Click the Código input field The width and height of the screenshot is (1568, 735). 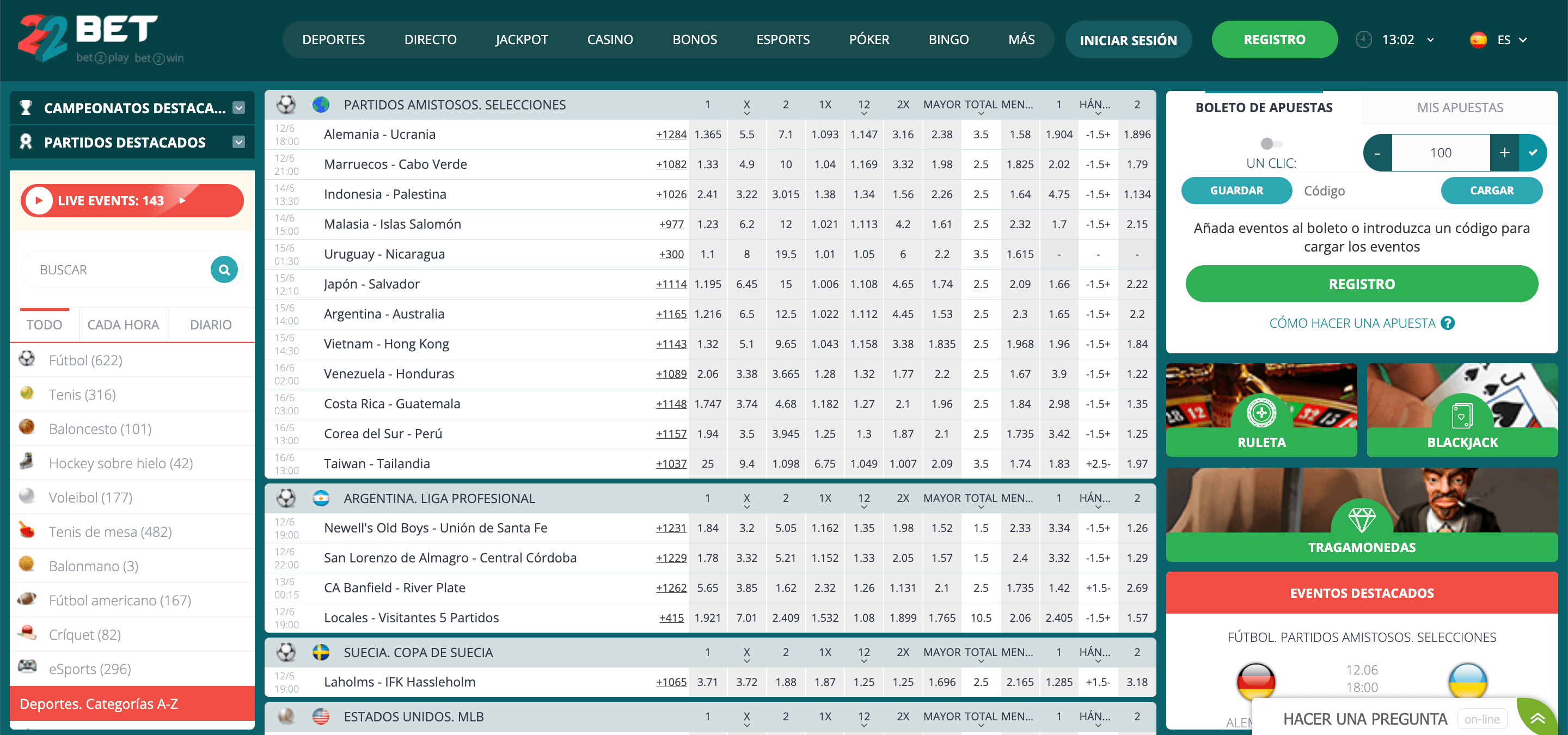(x=1365, y=191)
